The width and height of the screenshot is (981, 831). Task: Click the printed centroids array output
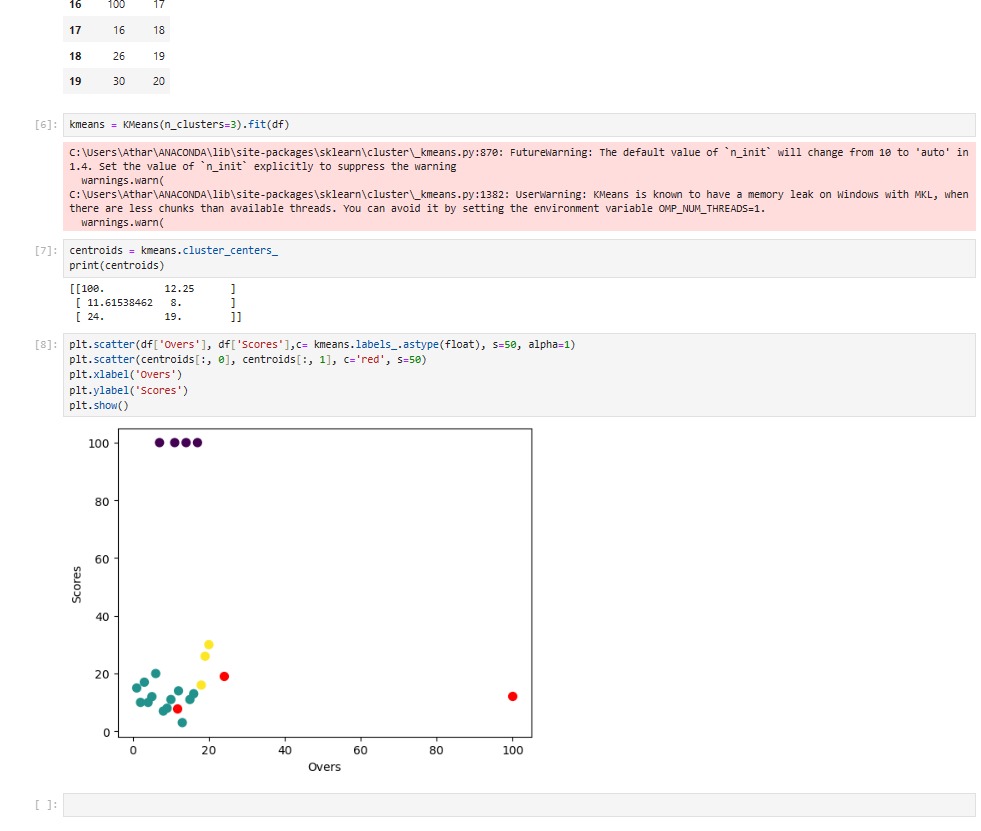pyautogui.click(x=155, y=303)
